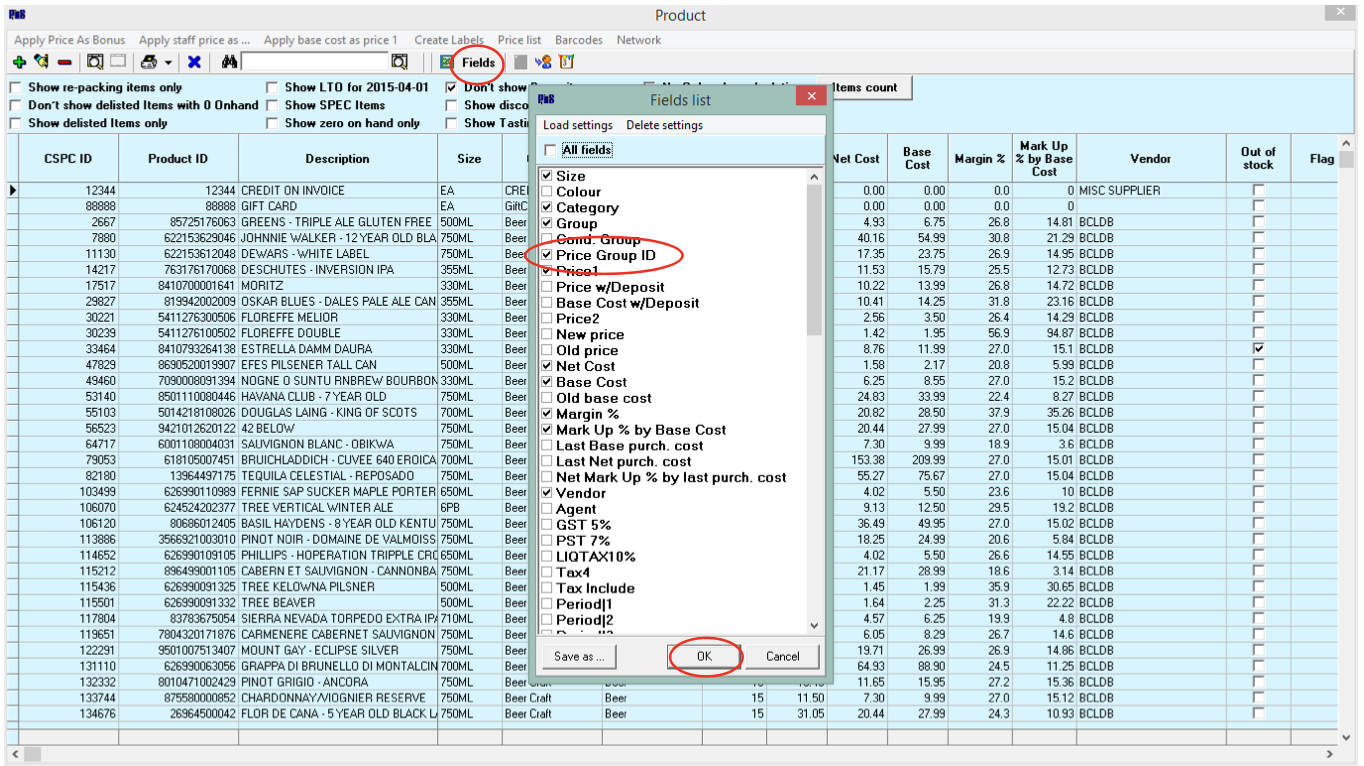Click Load settings in Fields list
This screenshot has height=766, width=1364.
pos(578,125)
